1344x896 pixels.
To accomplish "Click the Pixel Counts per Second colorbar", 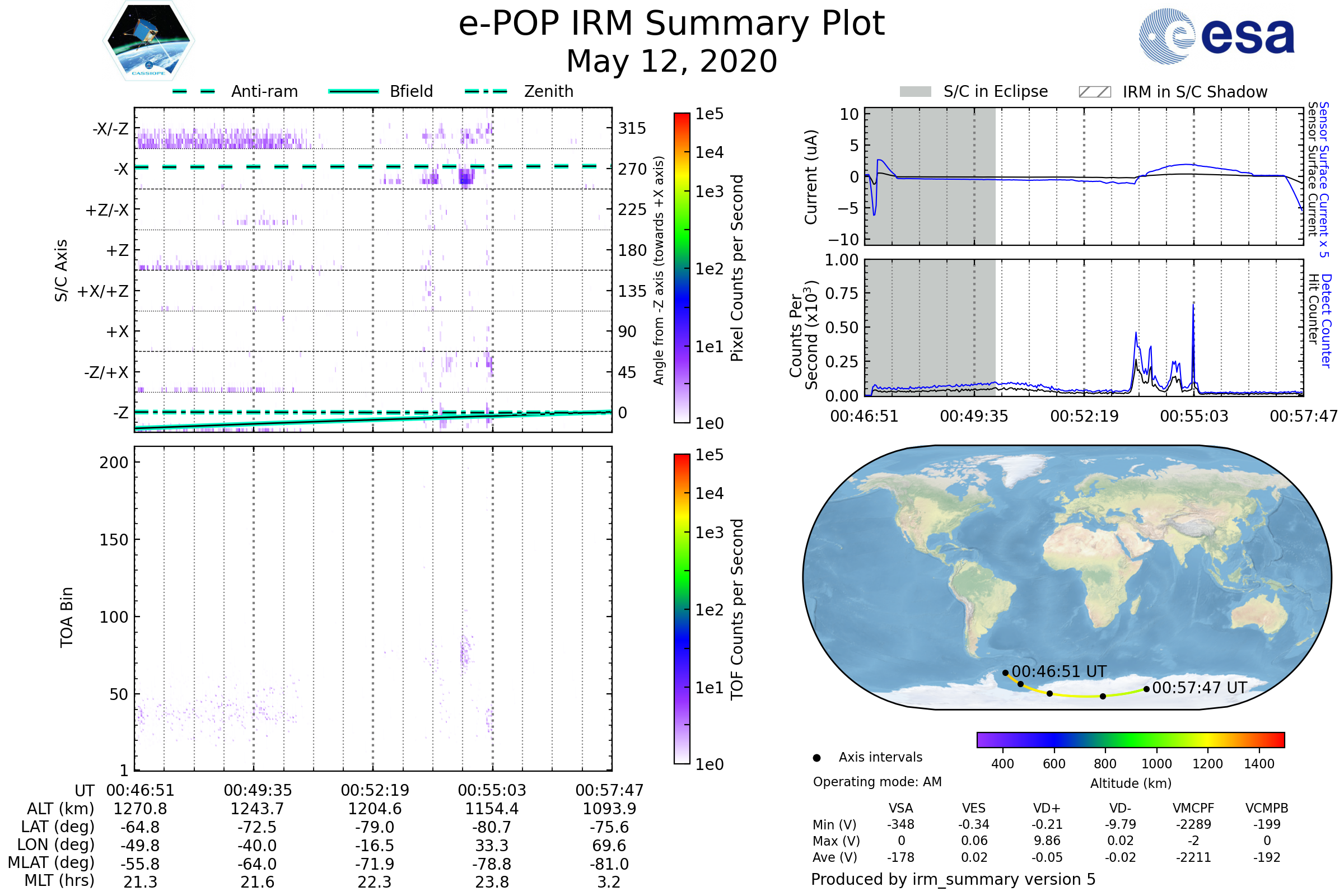I will (x=682, y=268).
